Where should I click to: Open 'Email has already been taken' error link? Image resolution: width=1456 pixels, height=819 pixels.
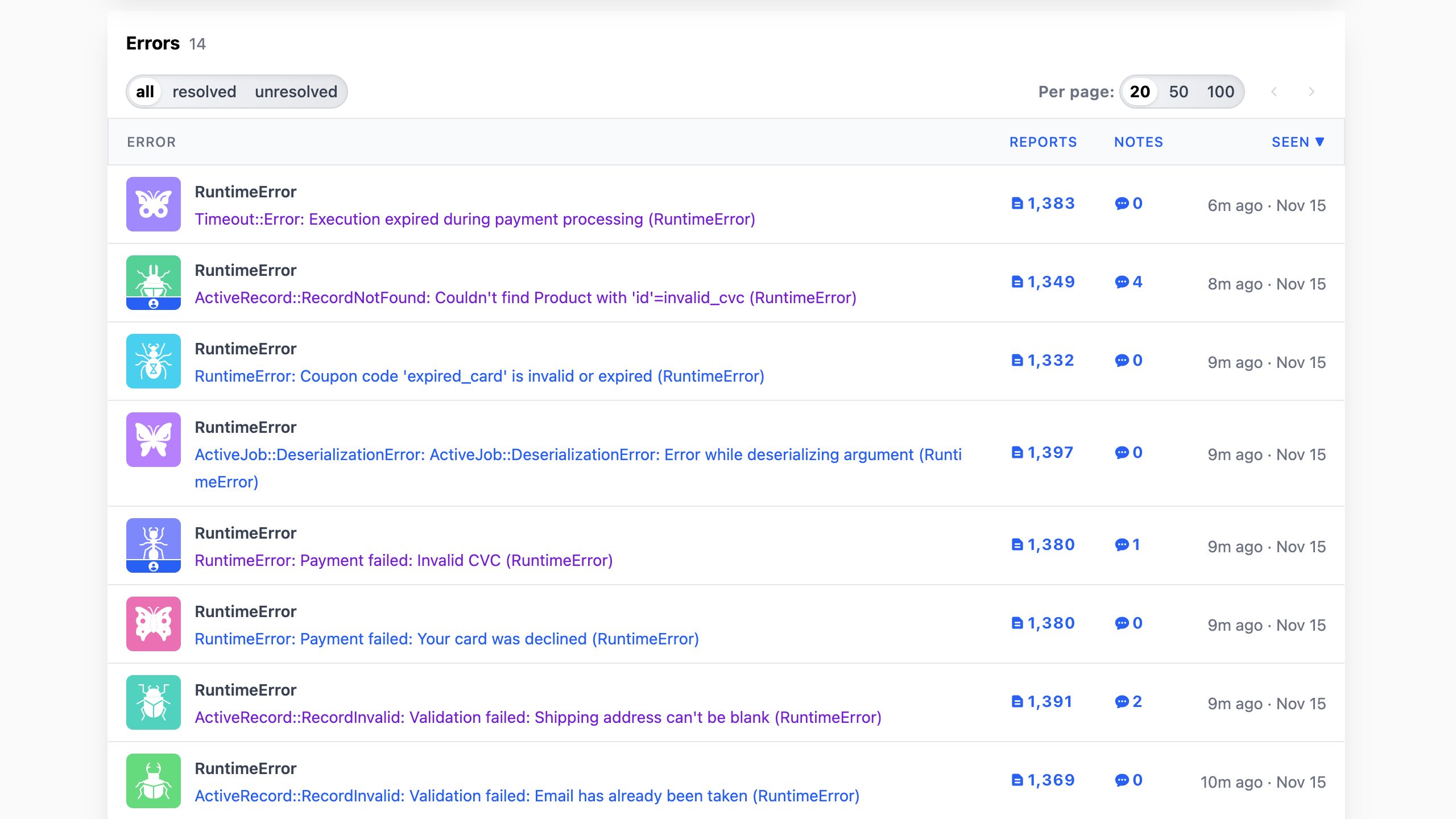(x=527, y=796)
